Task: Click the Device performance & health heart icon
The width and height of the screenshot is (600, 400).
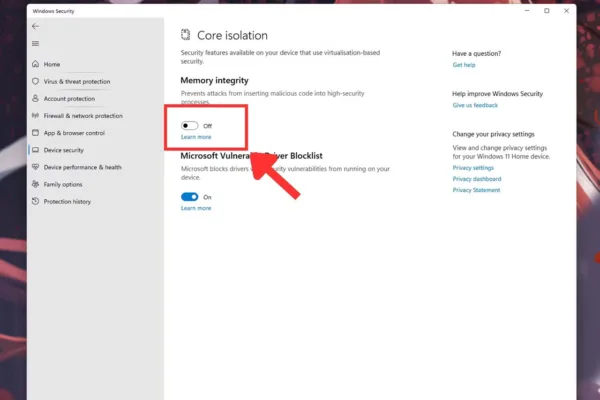Action: (36, 167)
